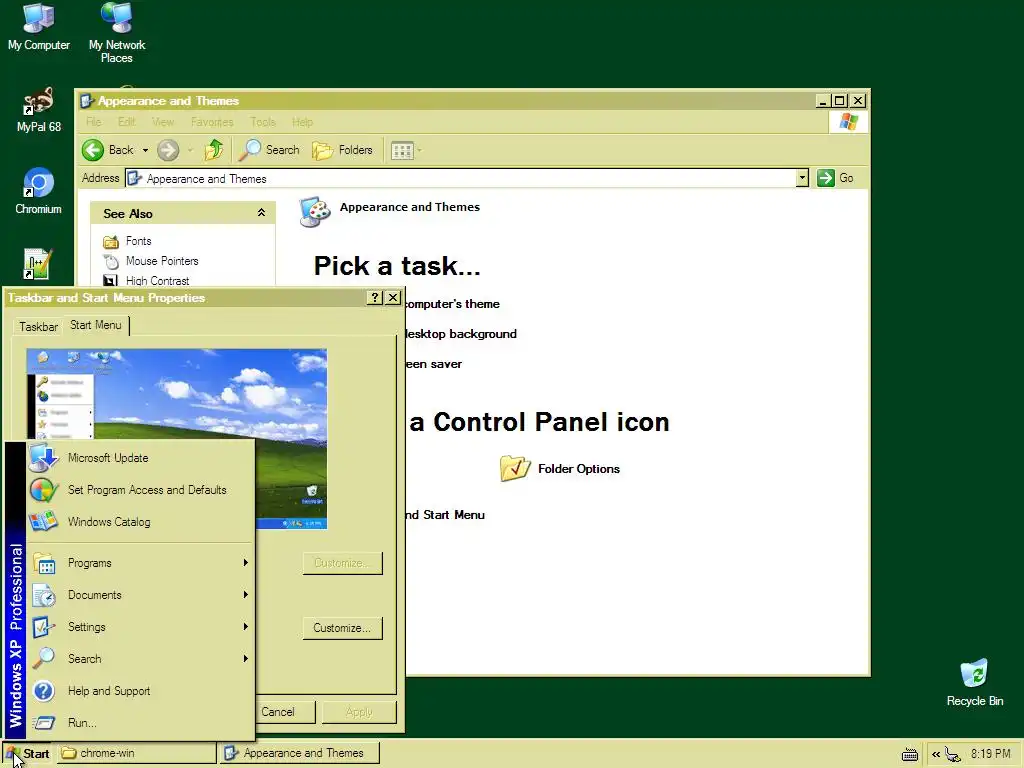The height and width of the screenshot is (768, 1024).
Task: Click the system tray icon beside the clock
Action: click(953, 754)
